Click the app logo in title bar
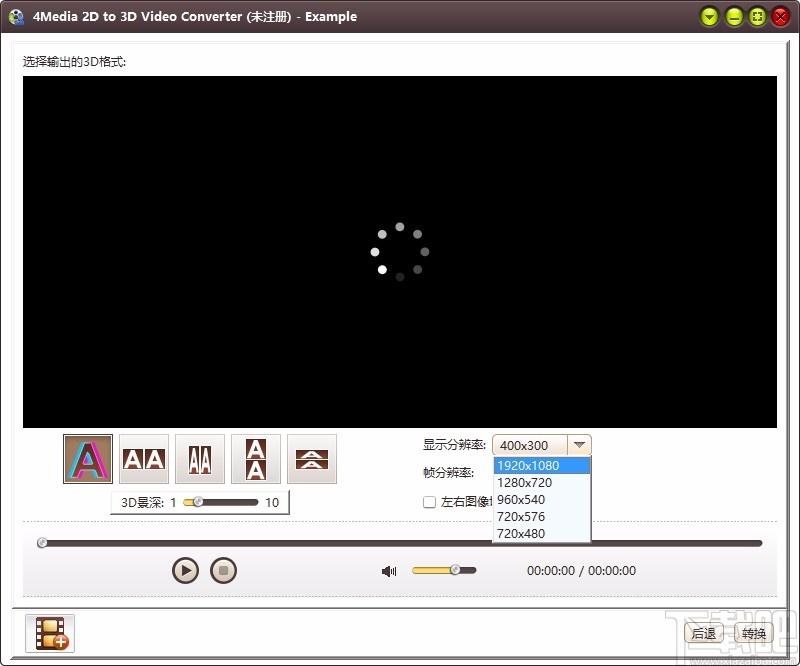This screenshot has width=800, height=666. click(16, 17)
